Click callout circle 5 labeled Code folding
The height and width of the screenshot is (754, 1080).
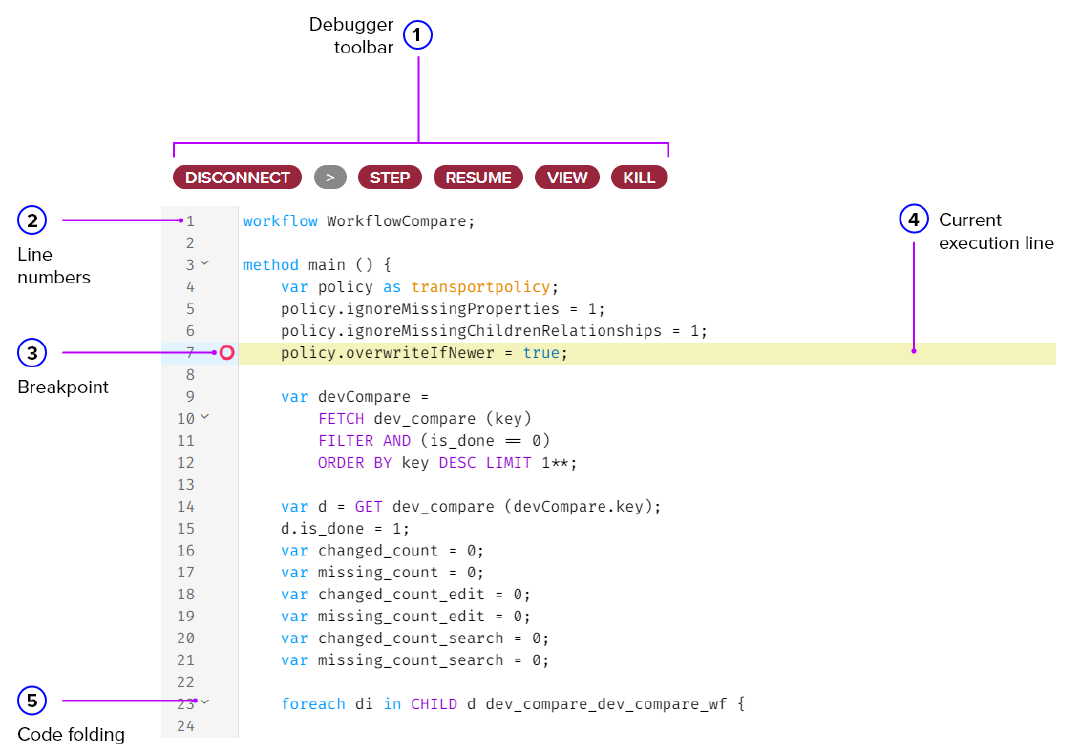(x=32, y=700)
